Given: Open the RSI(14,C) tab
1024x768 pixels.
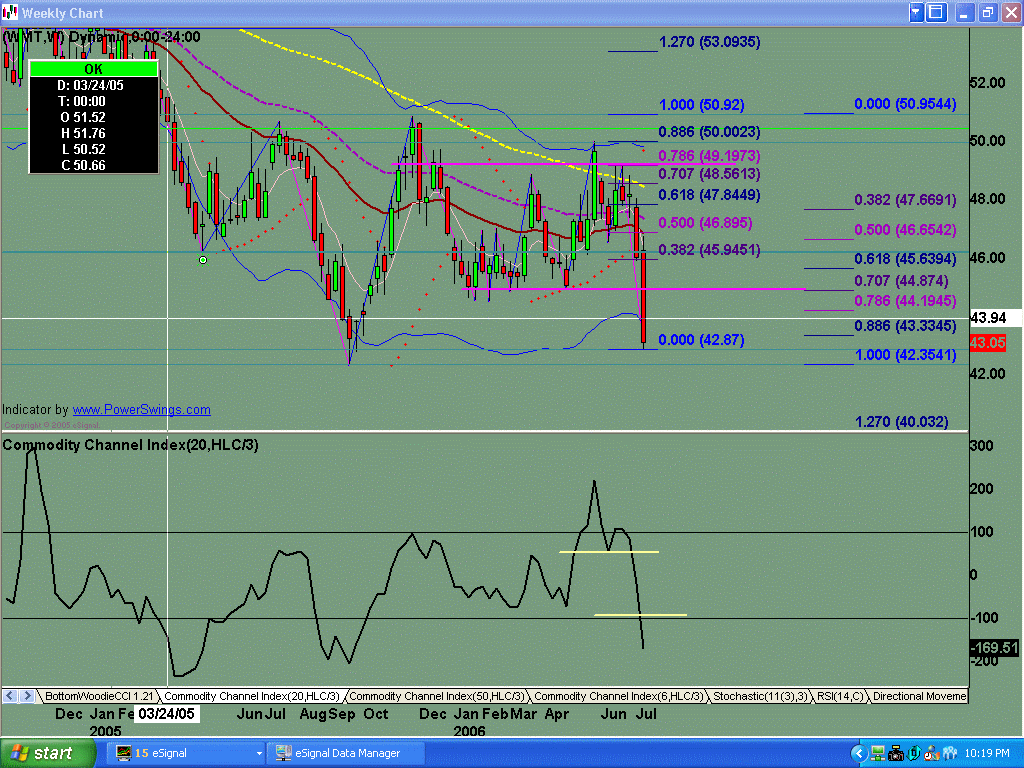Looking at the screenshot, I should click(840, 696).
